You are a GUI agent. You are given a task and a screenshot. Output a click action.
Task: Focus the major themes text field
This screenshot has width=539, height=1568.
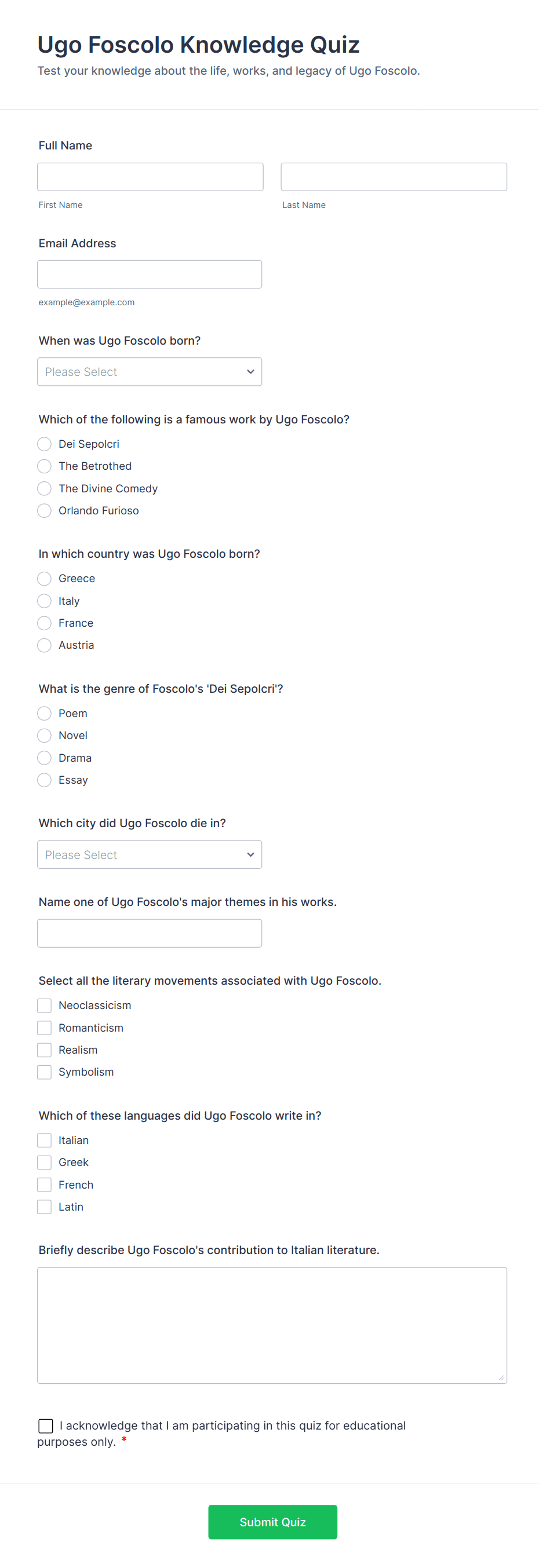click(x=149, y=933)
